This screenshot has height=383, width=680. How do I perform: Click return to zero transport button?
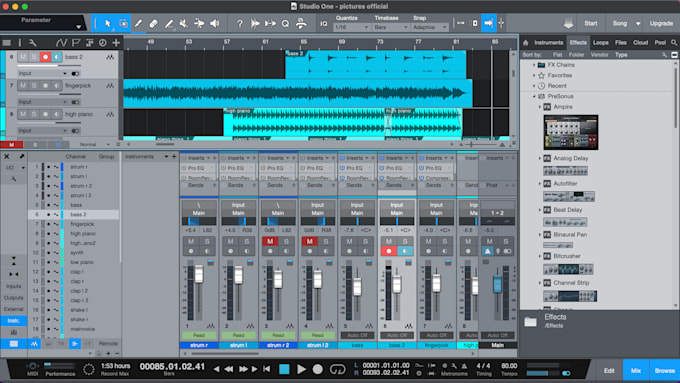click(267, 369)
